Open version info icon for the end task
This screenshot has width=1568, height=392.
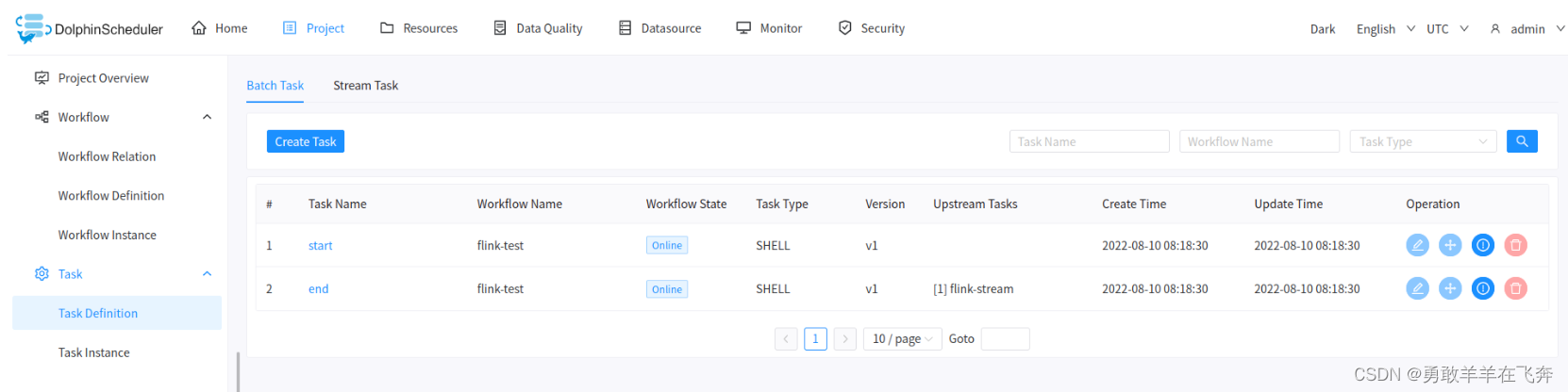pos(1483,288)
